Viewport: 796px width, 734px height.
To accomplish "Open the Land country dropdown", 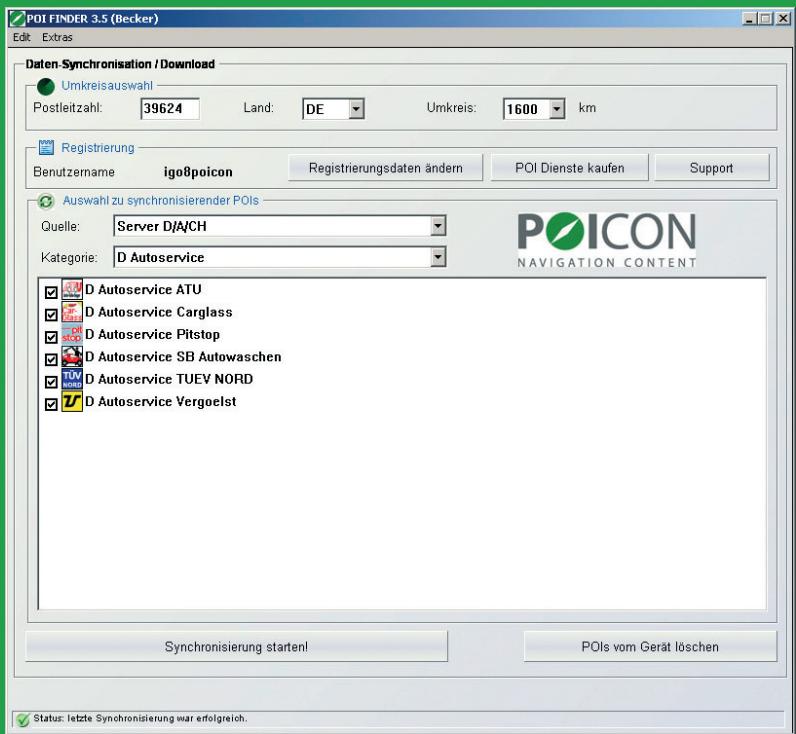I will click(356, 109).
